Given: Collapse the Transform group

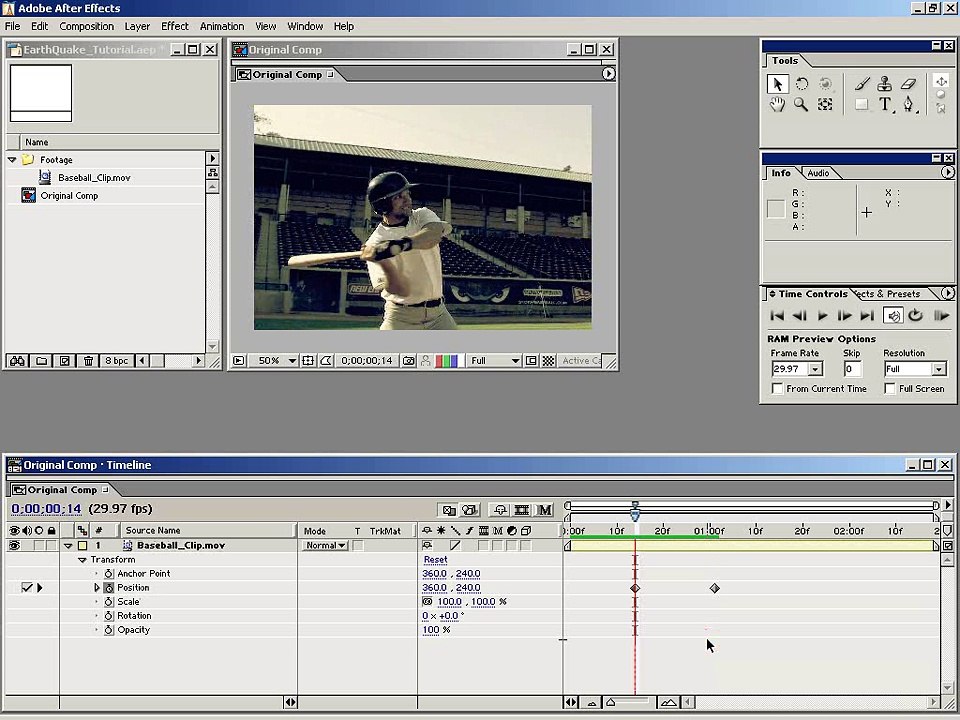Looking at the screenshot, I should point(82,560).
